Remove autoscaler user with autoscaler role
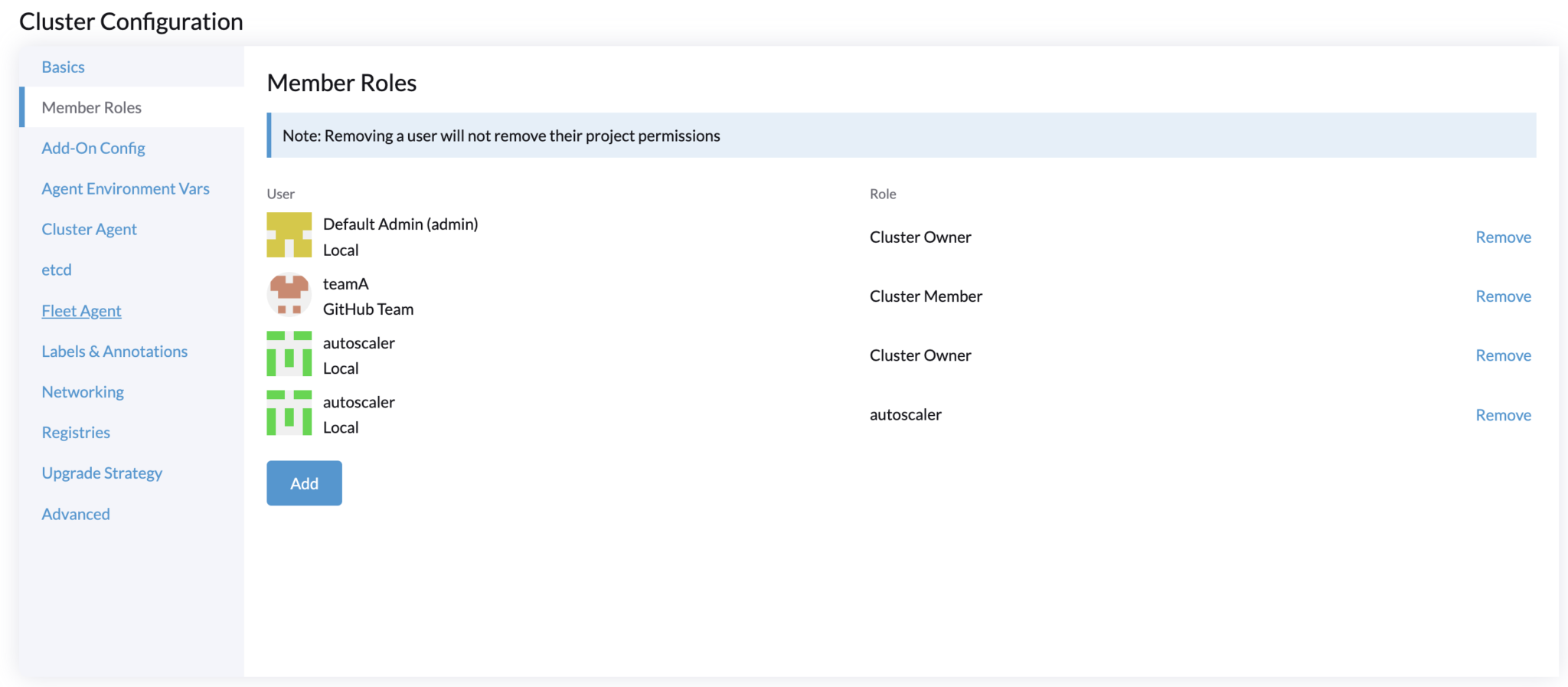 pos(1503,415)
